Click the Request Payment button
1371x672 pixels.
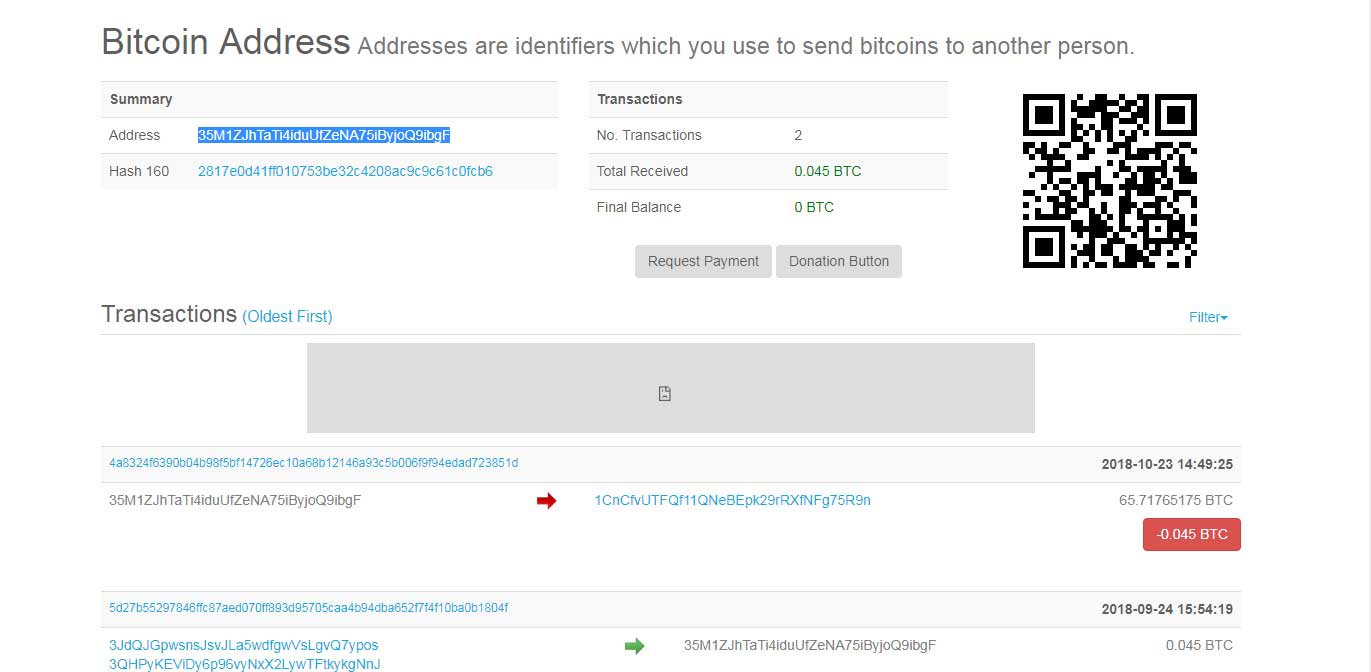(703, 261)
